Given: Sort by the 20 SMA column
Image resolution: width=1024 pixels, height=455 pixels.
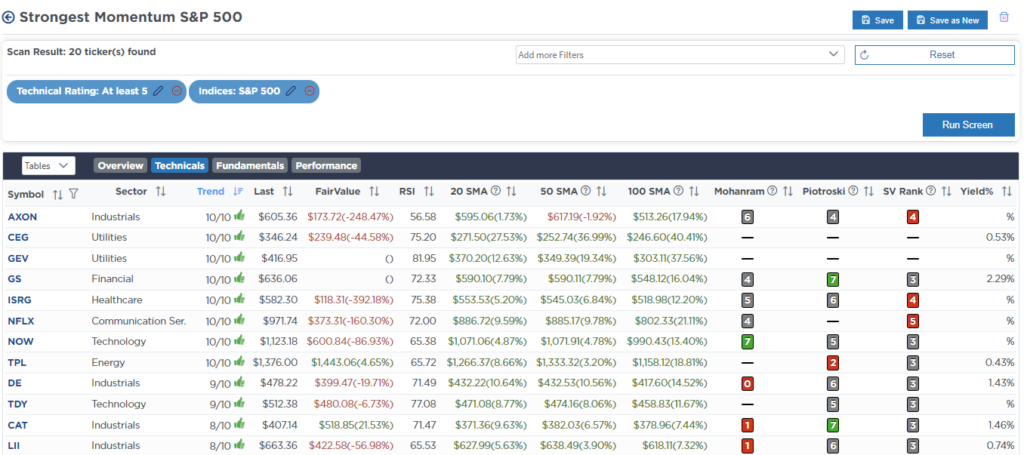Looking at the screenshot, I should pyautogui.click(x=511, y=191).
